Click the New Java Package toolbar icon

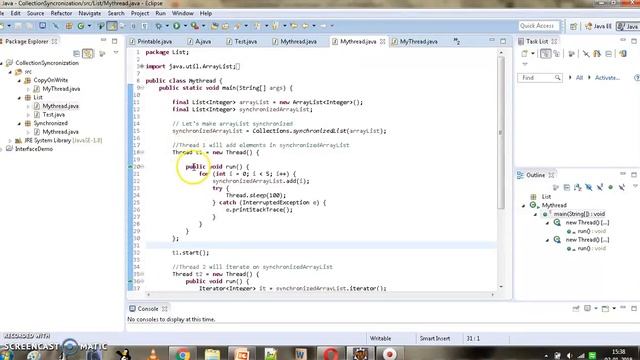[69, 26]
